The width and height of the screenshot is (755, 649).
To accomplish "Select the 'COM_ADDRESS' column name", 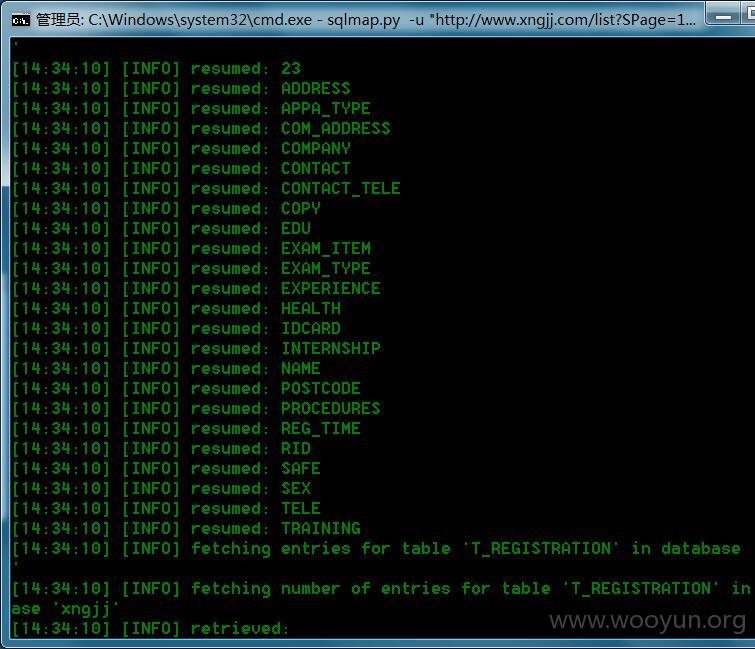I will (x=336, y=129).
